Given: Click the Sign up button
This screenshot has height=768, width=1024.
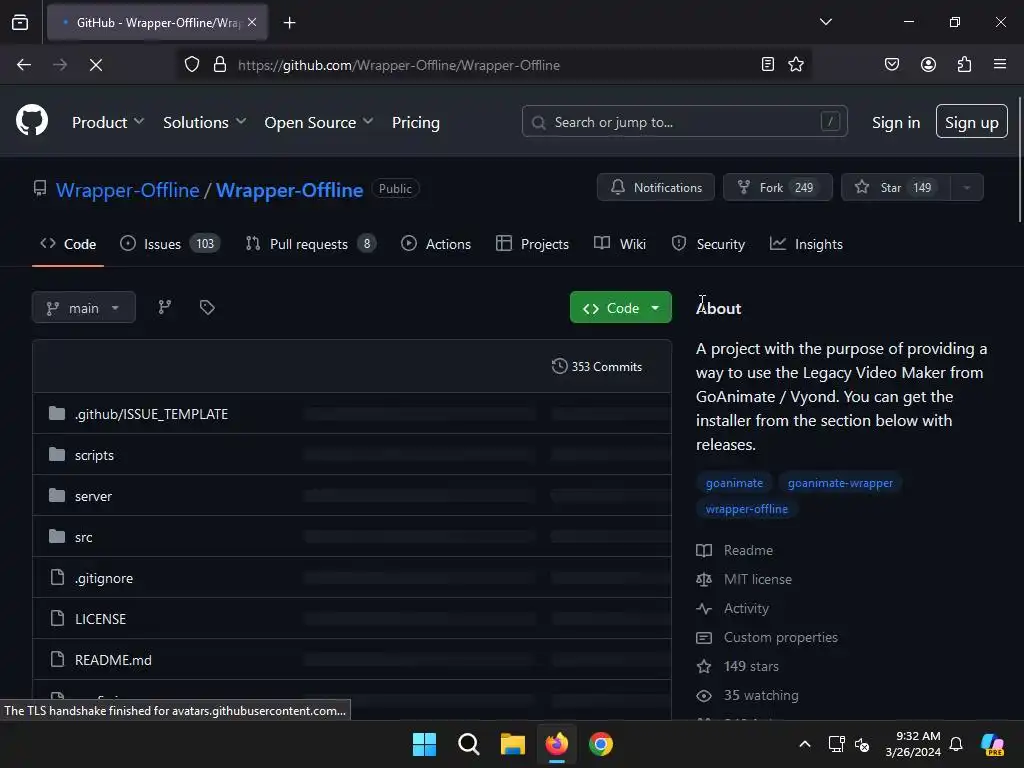Looking at the screenshot, I should point(972,121).
